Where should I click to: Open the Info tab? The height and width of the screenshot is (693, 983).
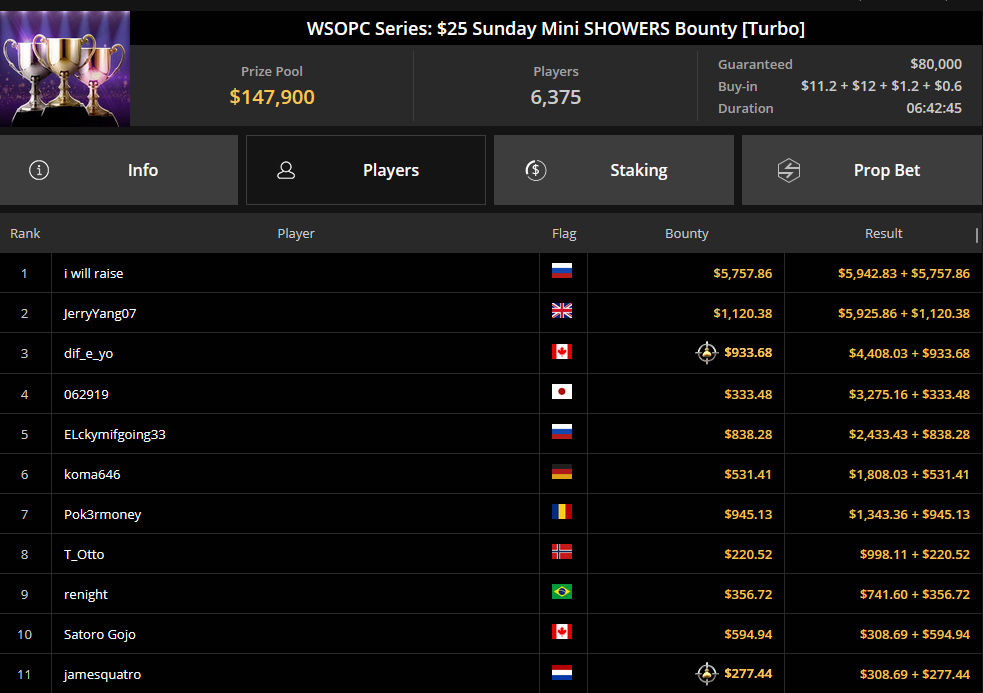[119, 170]
